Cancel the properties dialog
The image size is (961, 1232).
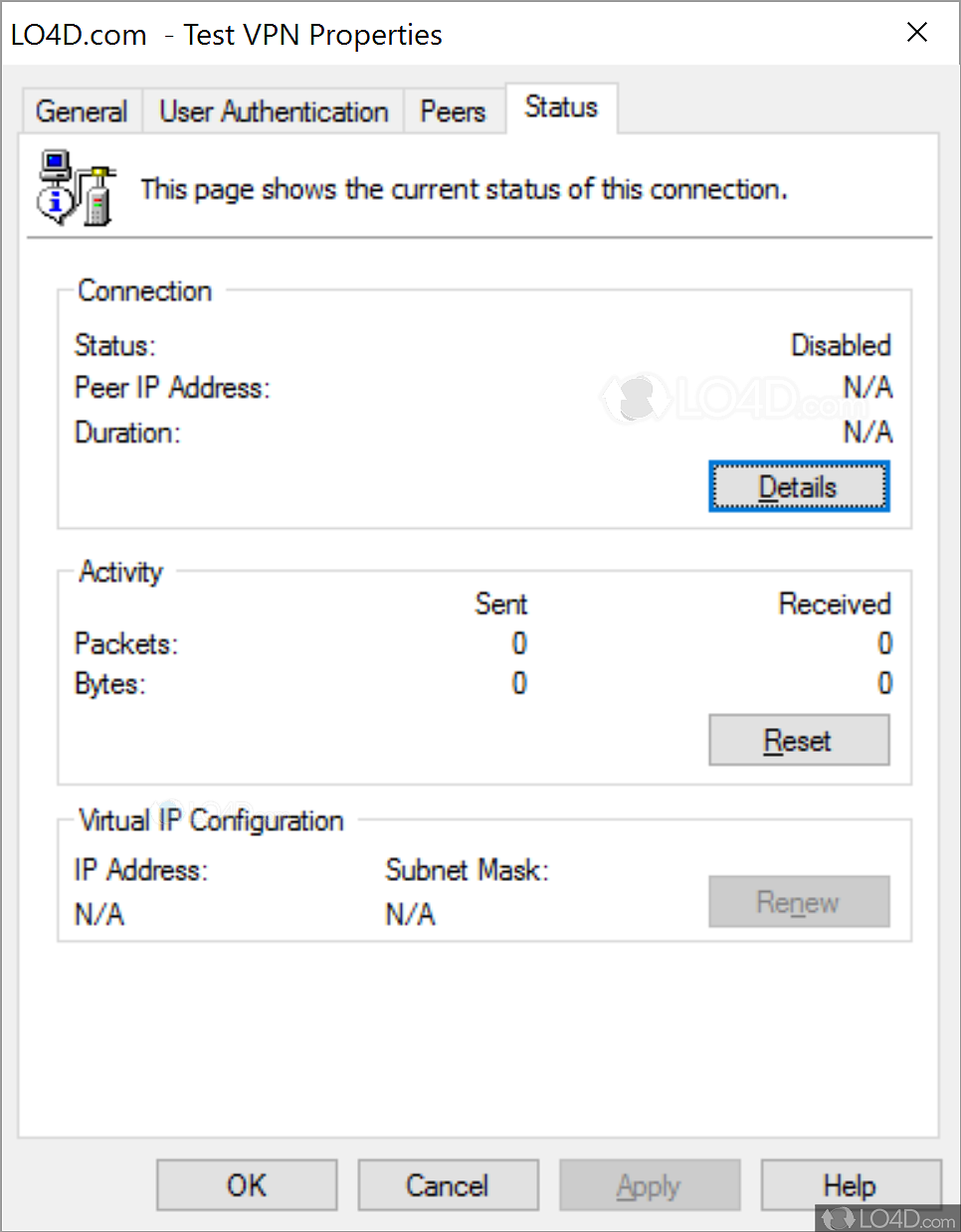coord(448,1185)
